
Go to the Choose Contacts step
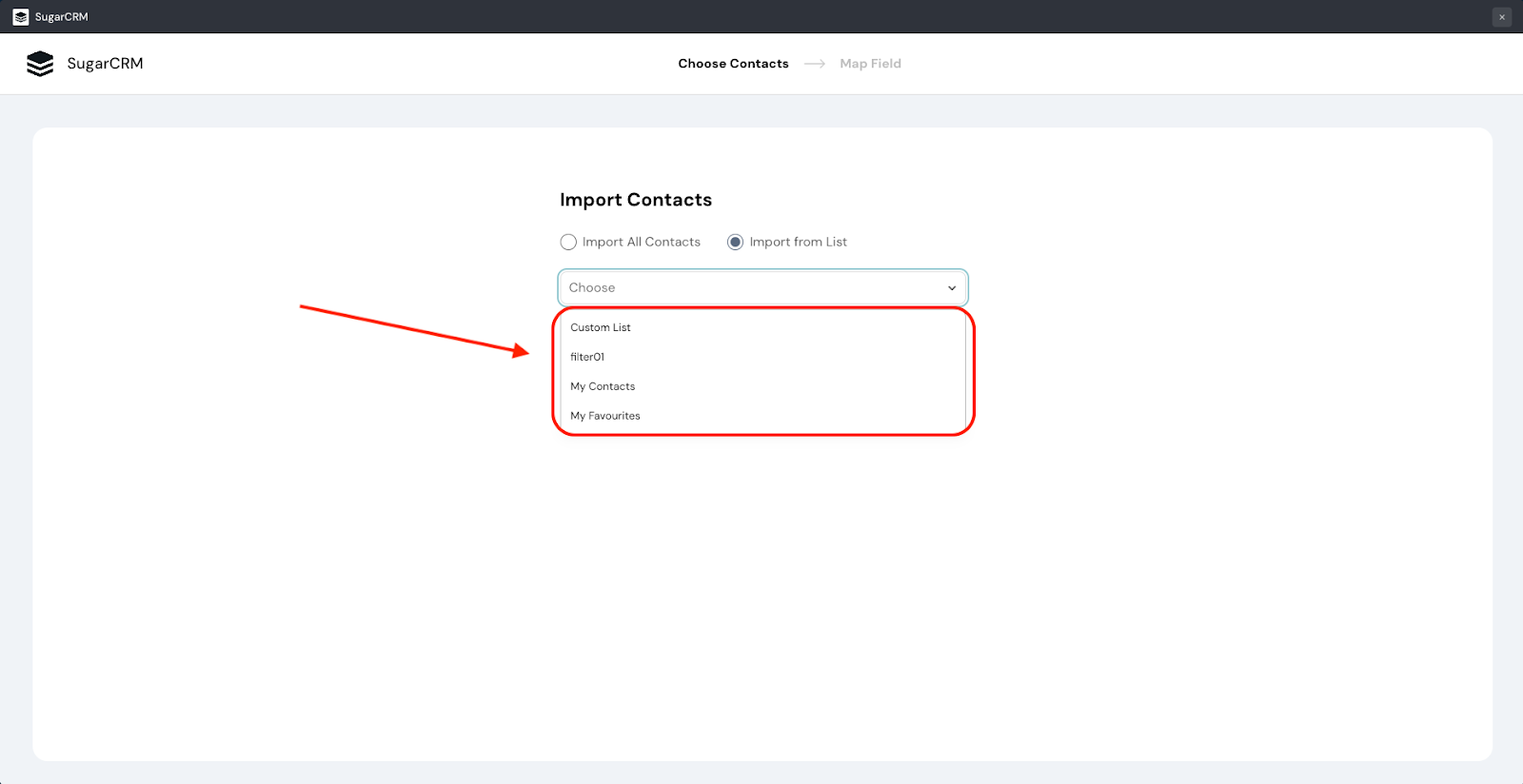click(733, 64)
